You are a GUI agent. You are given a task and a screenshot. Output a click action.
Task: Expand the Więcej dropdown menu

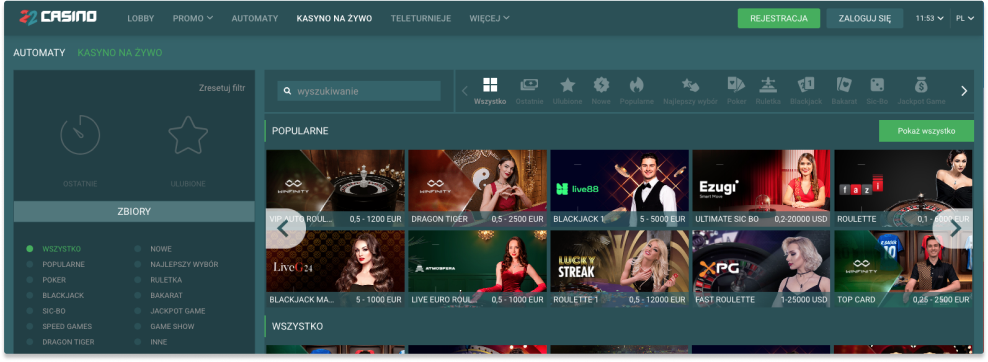tap(490, 18)
